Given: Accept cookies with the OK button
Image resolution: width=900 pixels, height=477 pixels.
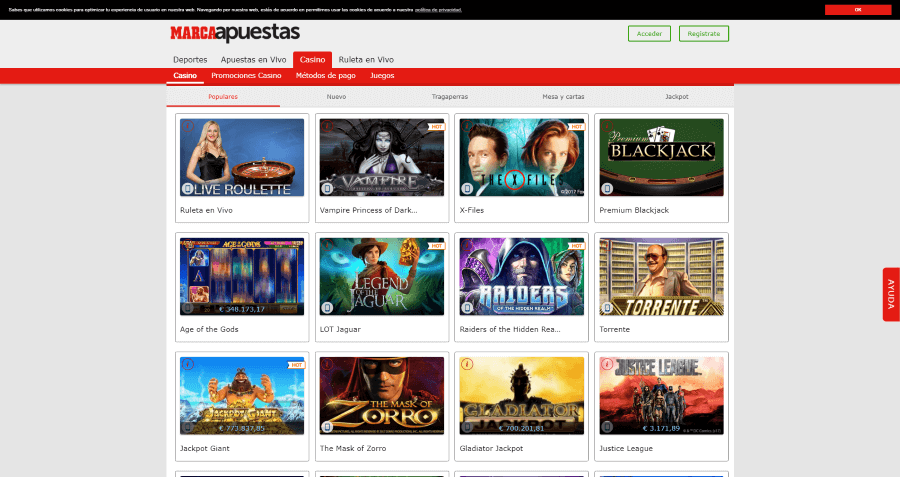Looking at the screenshot, I should tap(858, 10).
